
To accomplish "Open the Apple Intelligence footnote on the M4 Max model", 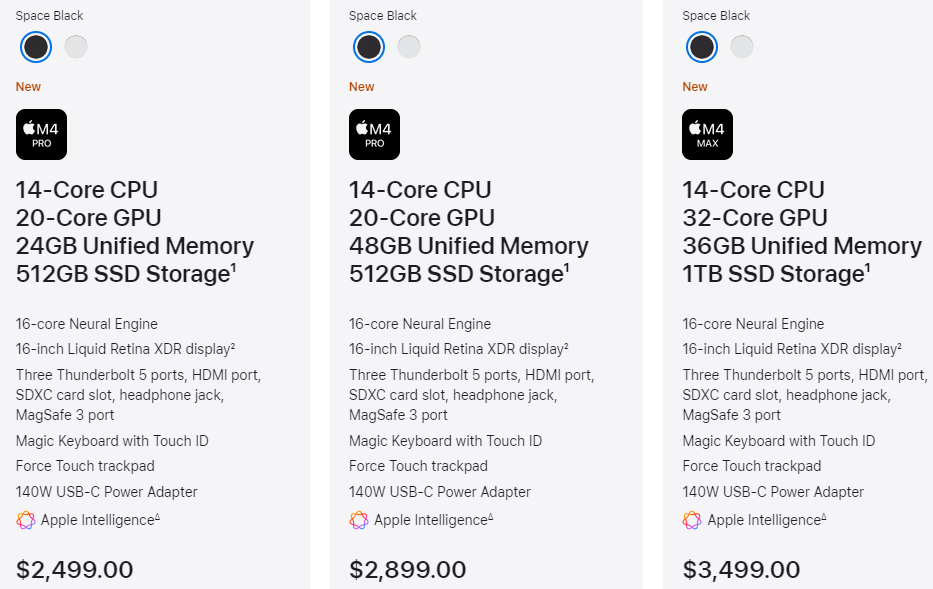I will coord(824,516).
